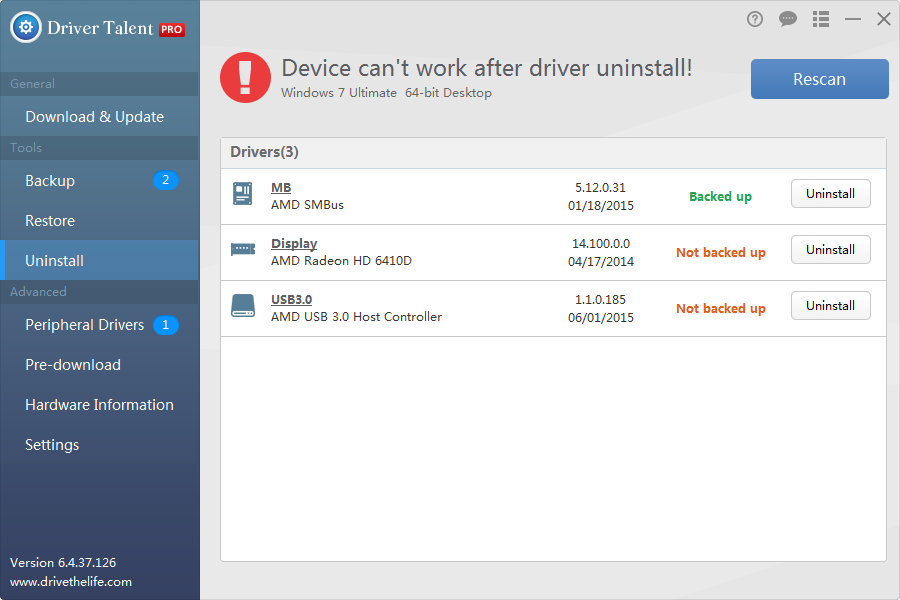This screenshot has height=600, width=900.
Task: Click 'AMD Radeon HD 6410D' device name
Action: pos(342,261)
